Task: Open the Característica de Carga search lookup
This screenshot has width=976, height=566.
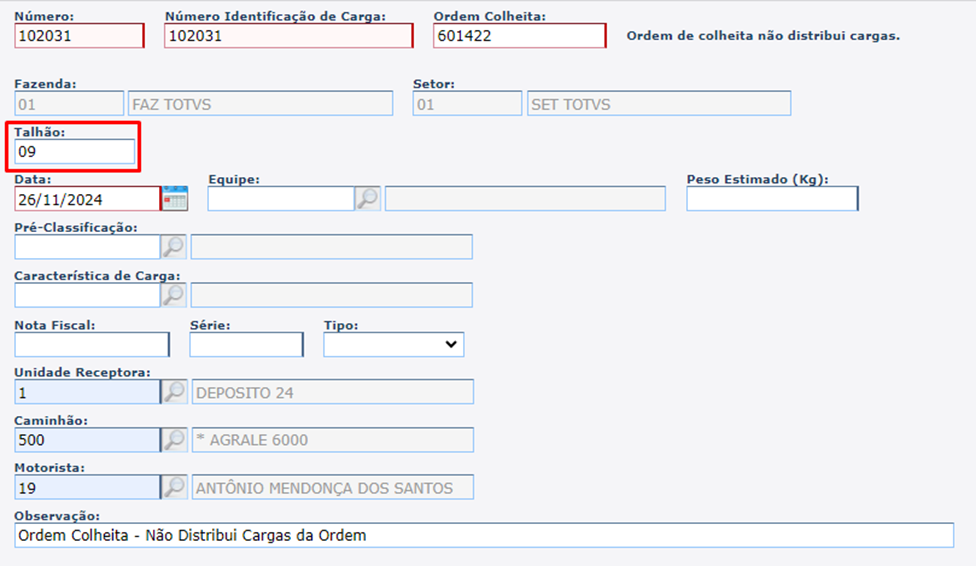Action: point(174,294)
